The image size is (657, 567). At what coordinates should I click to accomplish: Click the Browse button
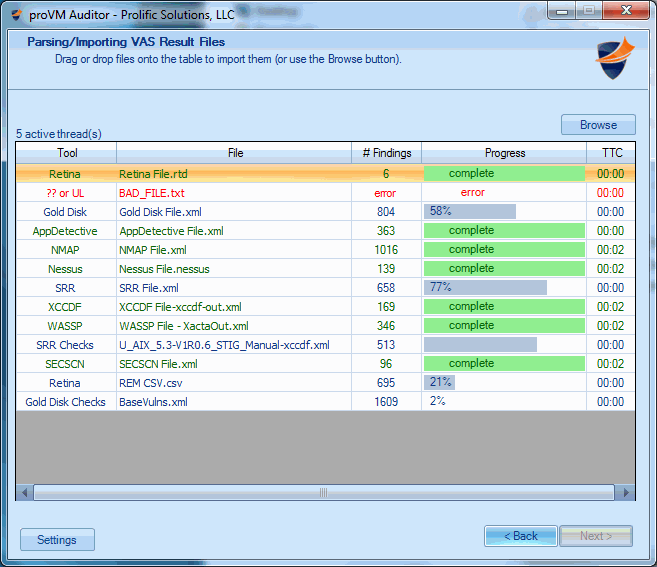(x=598, y=125)
